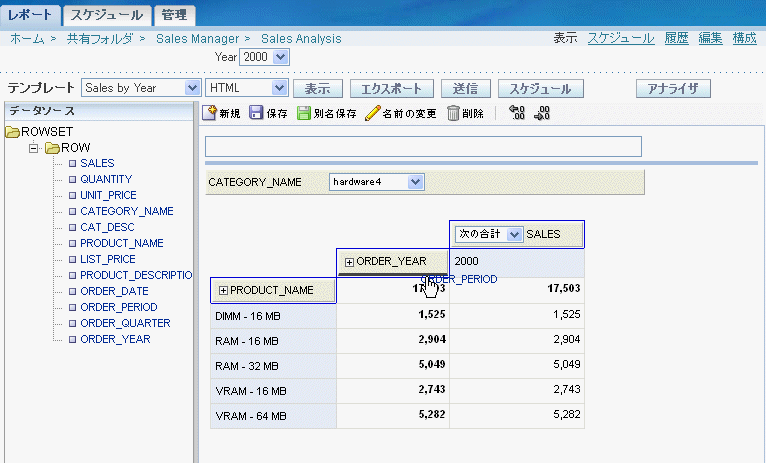Image resolution: width=766 pixels, height=463 pixels.
Task: Click the Delete (削除) trash icon
Action: point(453,113)
